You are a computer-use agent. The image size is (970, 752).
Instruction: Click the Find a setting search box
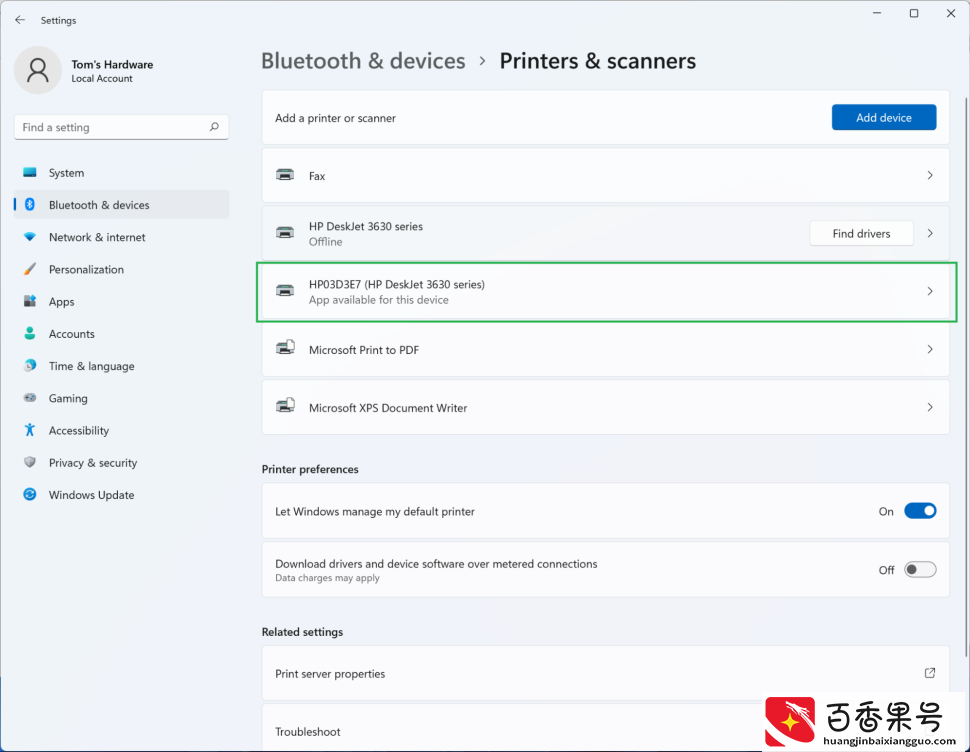coord(121,127)
